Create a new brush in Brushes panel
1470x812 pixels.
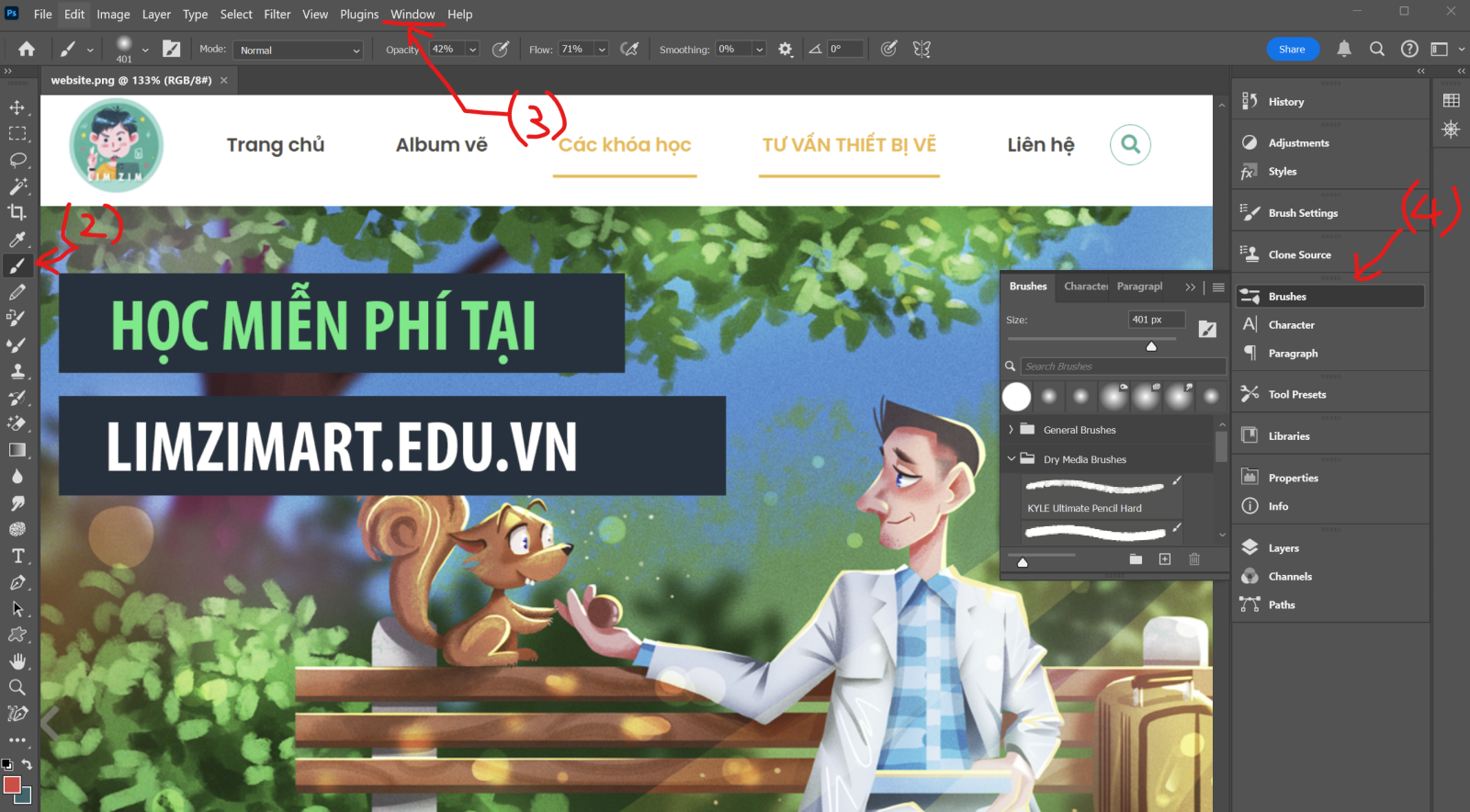(1165, 559)
